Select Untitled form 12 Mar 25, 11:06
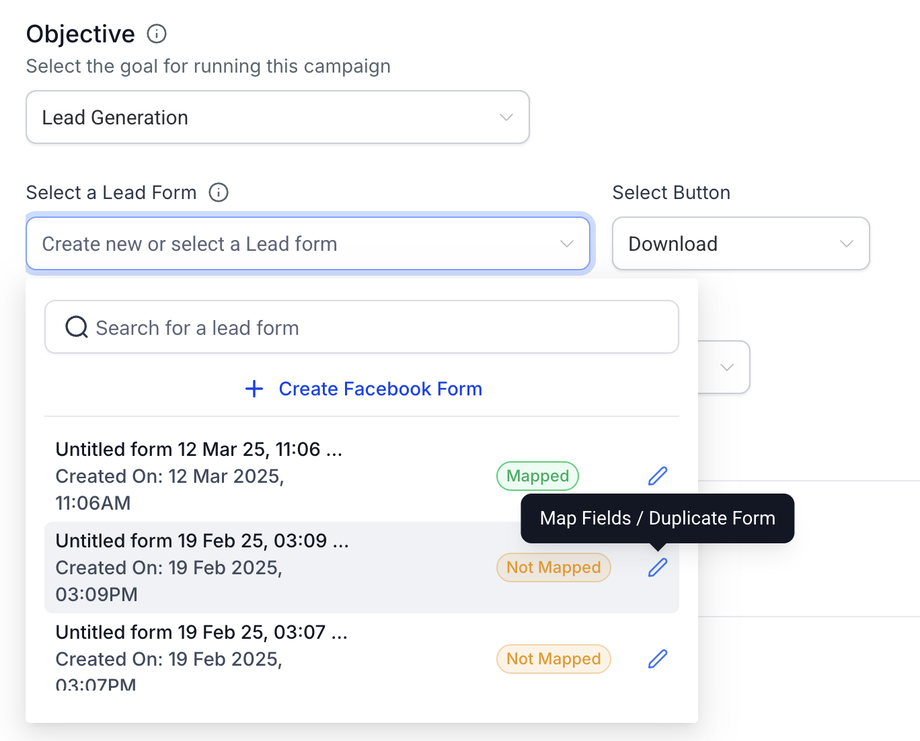The height and width of the screenshot is (741, 920). click(x=198, y=450)
